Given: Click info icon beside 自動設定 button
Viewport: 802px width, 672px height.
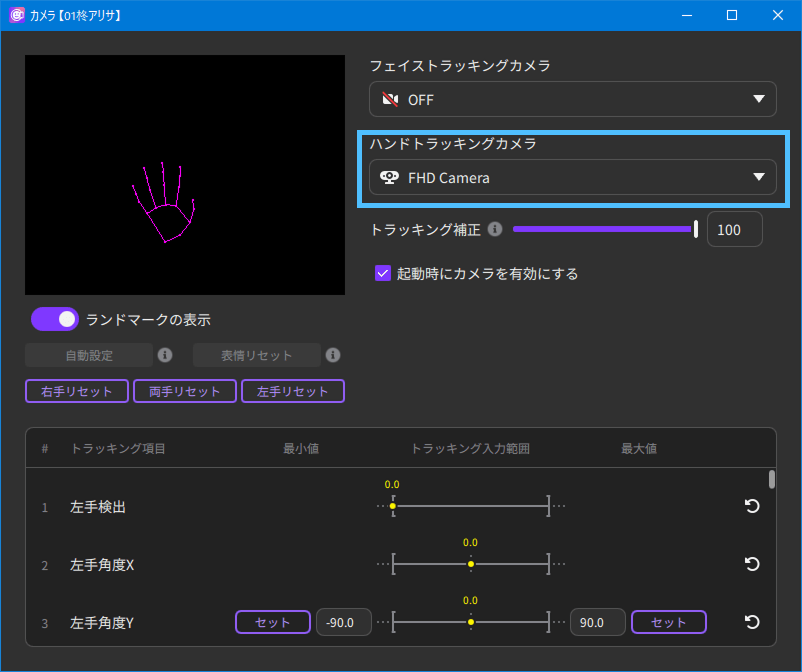Looking at the screenshot, I should coord(166,355).
